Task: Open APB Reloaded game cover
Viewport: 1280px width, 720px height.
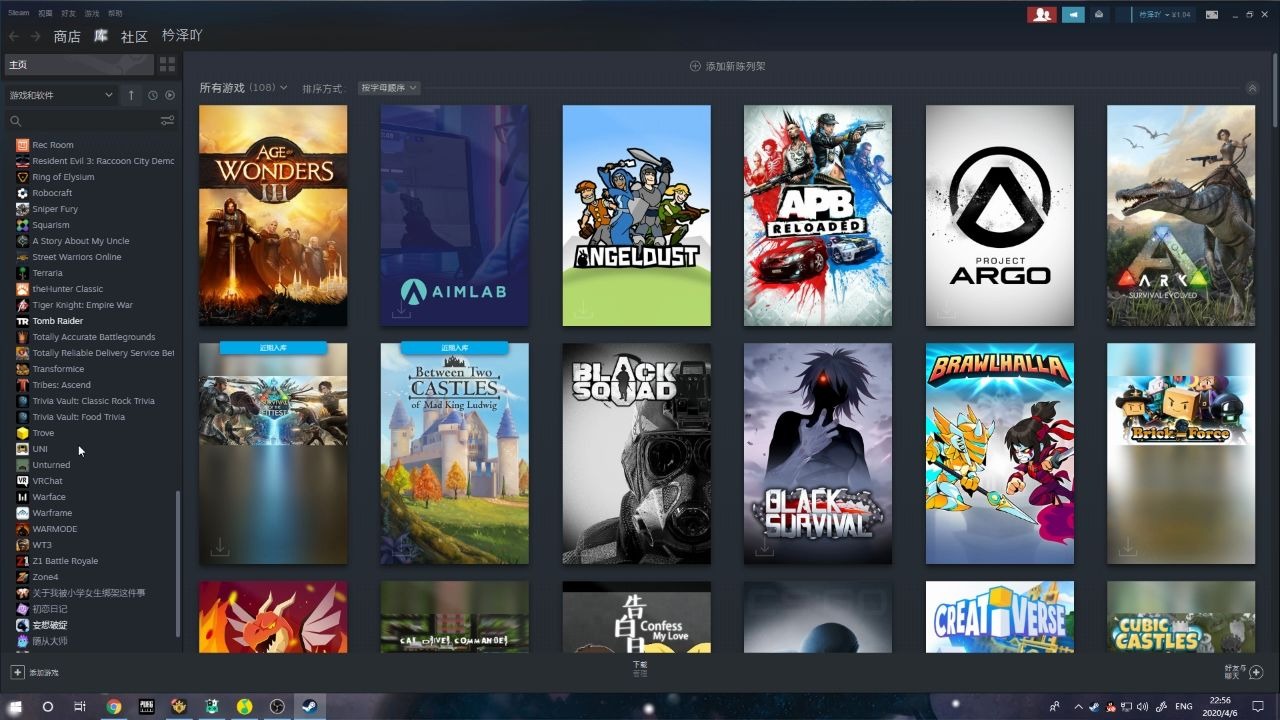Action: (818, 215)
